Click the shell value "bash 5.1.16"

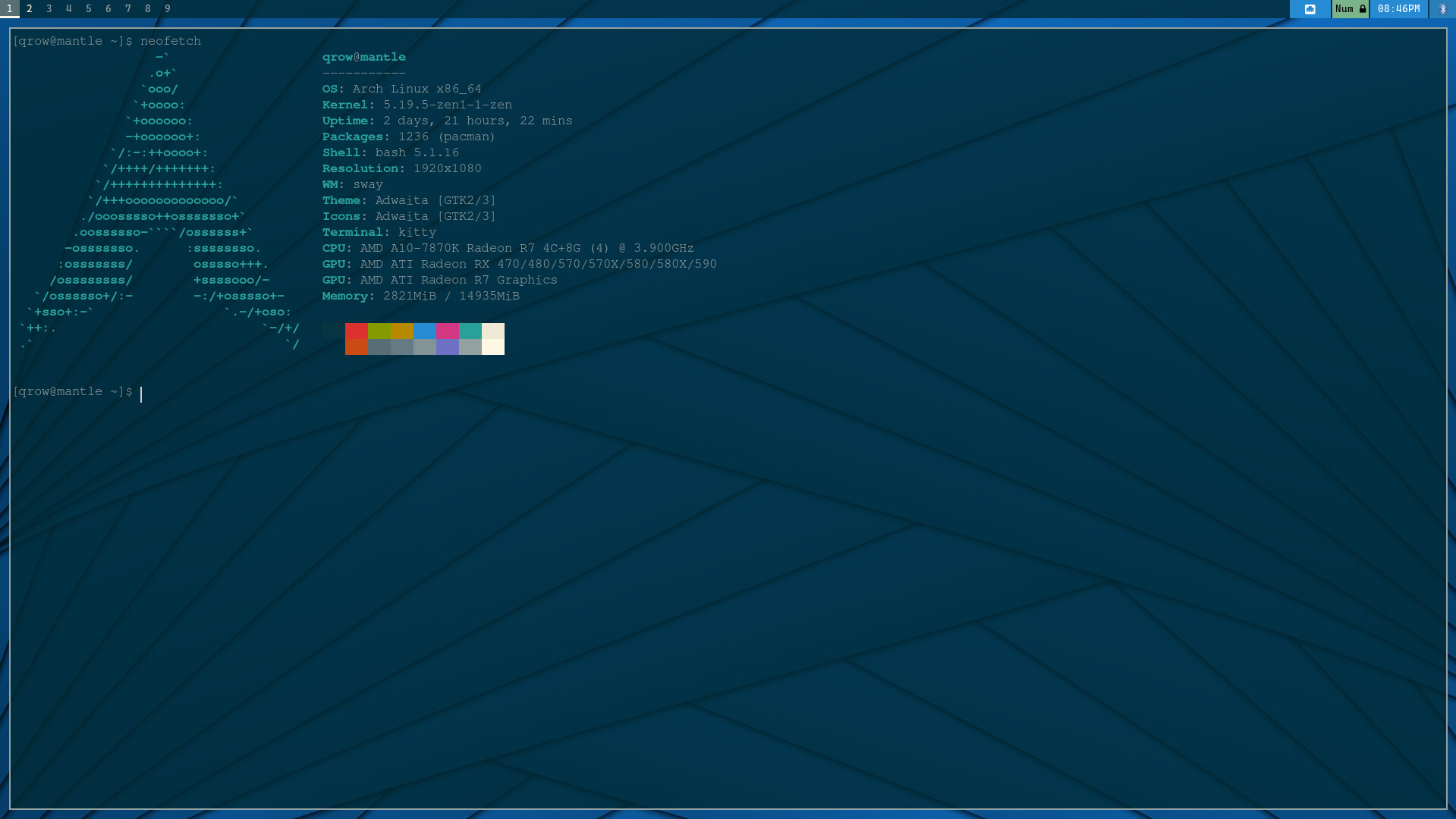417,152
